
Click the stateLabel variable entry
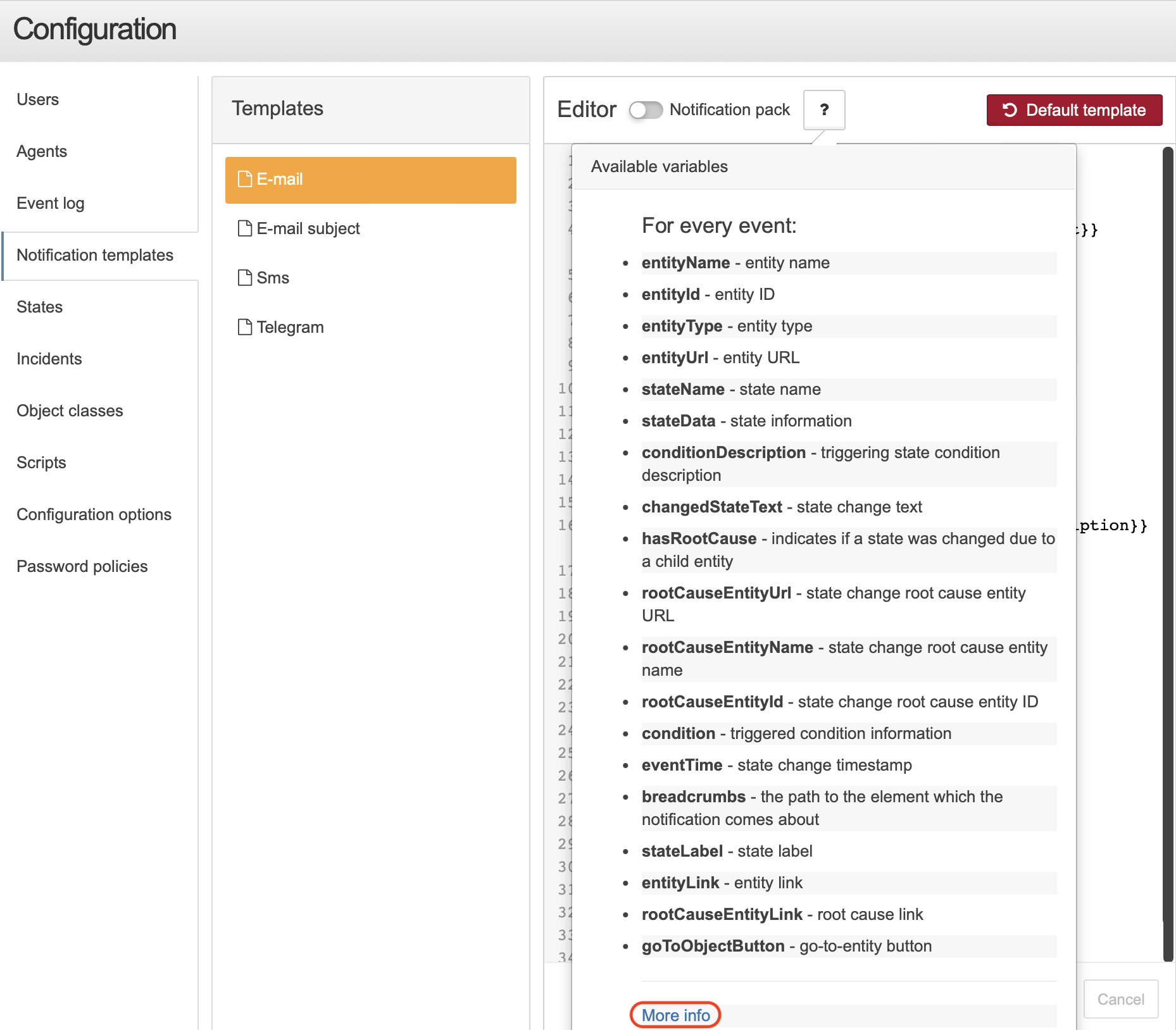click(849, 852)
